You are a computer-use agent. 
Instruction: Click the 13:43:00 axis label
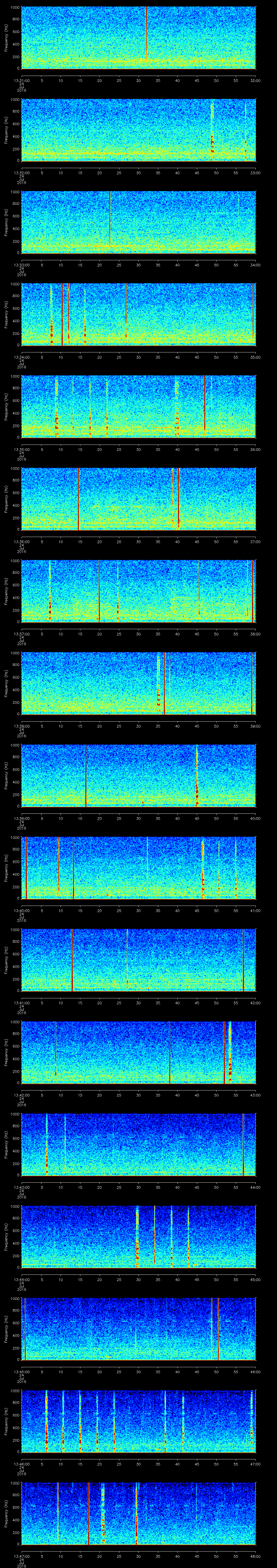pos(21,1187)
